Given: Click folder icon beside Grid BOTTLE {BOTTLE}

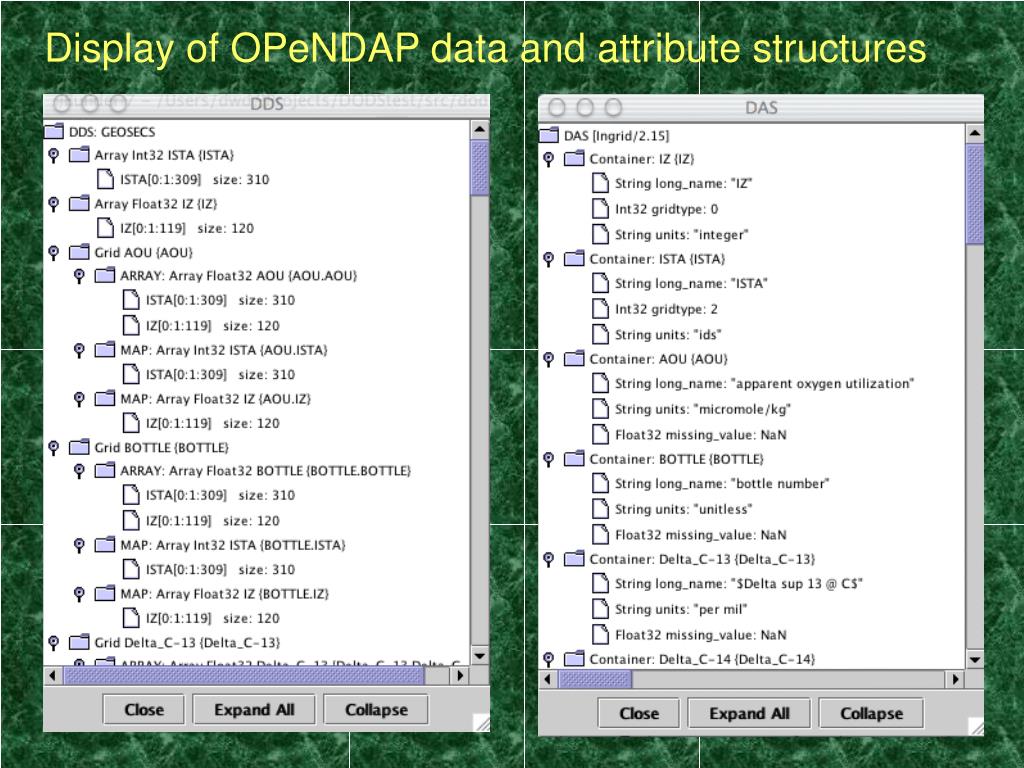Looking at the screenshot, I should 79,447.
